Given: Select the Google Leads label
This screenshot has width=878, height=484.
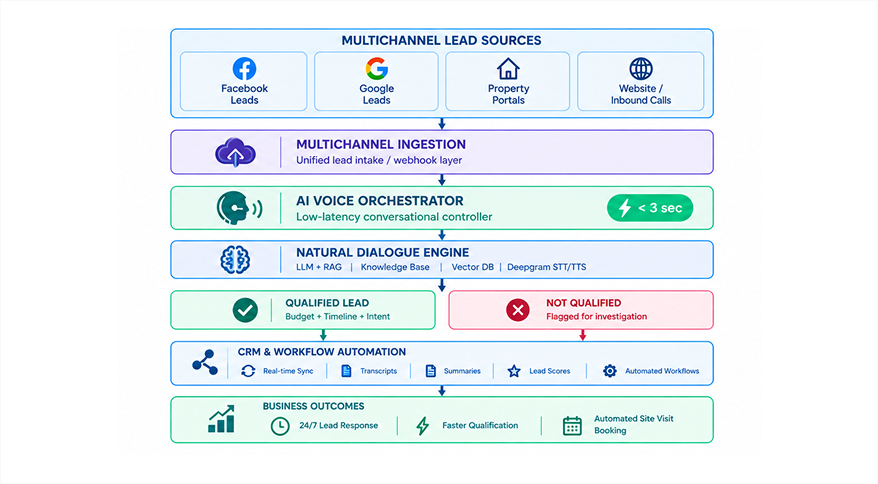Looking at the screenshot, I should (376, 94).
